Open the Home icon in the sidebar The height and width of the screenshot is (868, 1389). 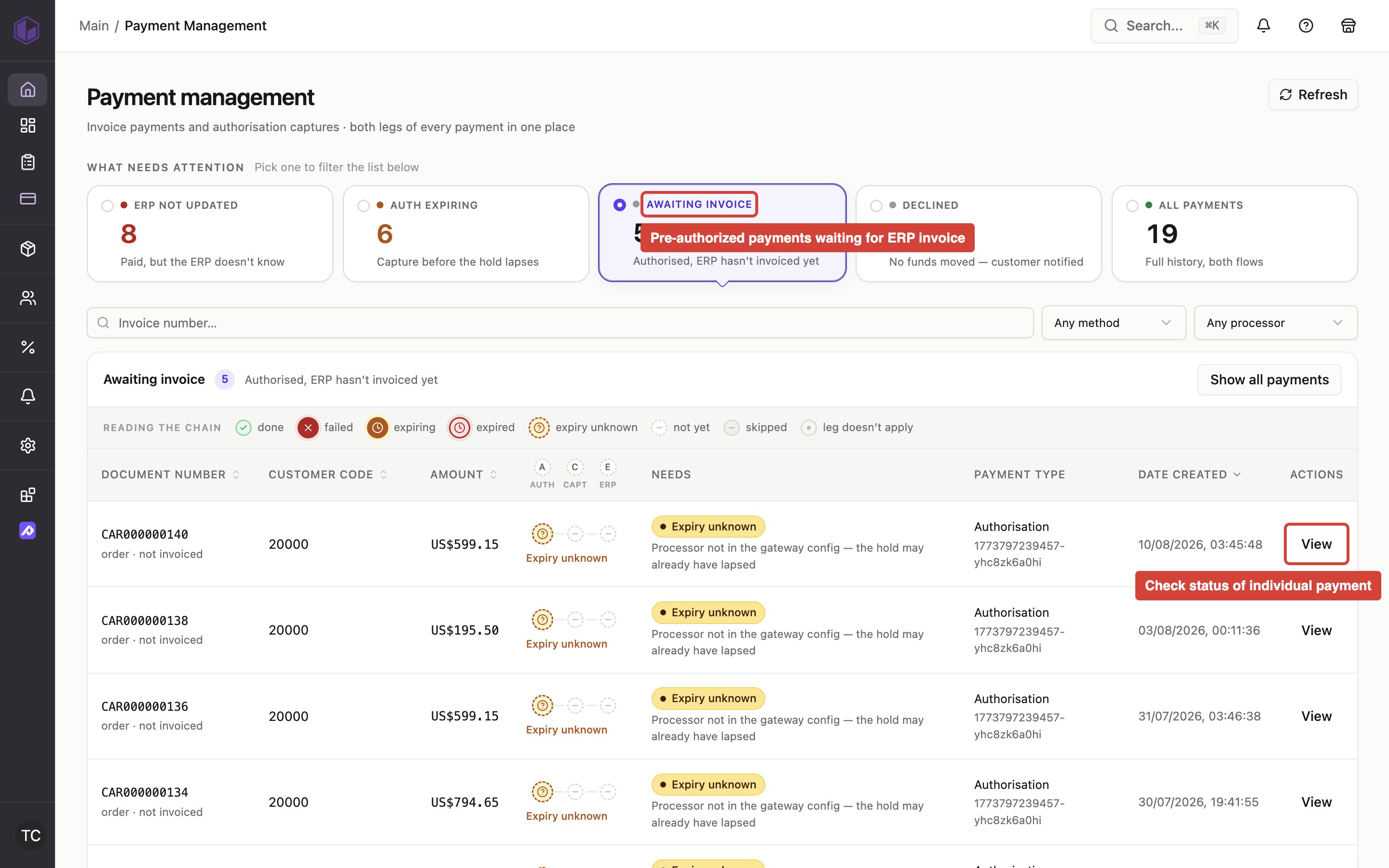27,90
